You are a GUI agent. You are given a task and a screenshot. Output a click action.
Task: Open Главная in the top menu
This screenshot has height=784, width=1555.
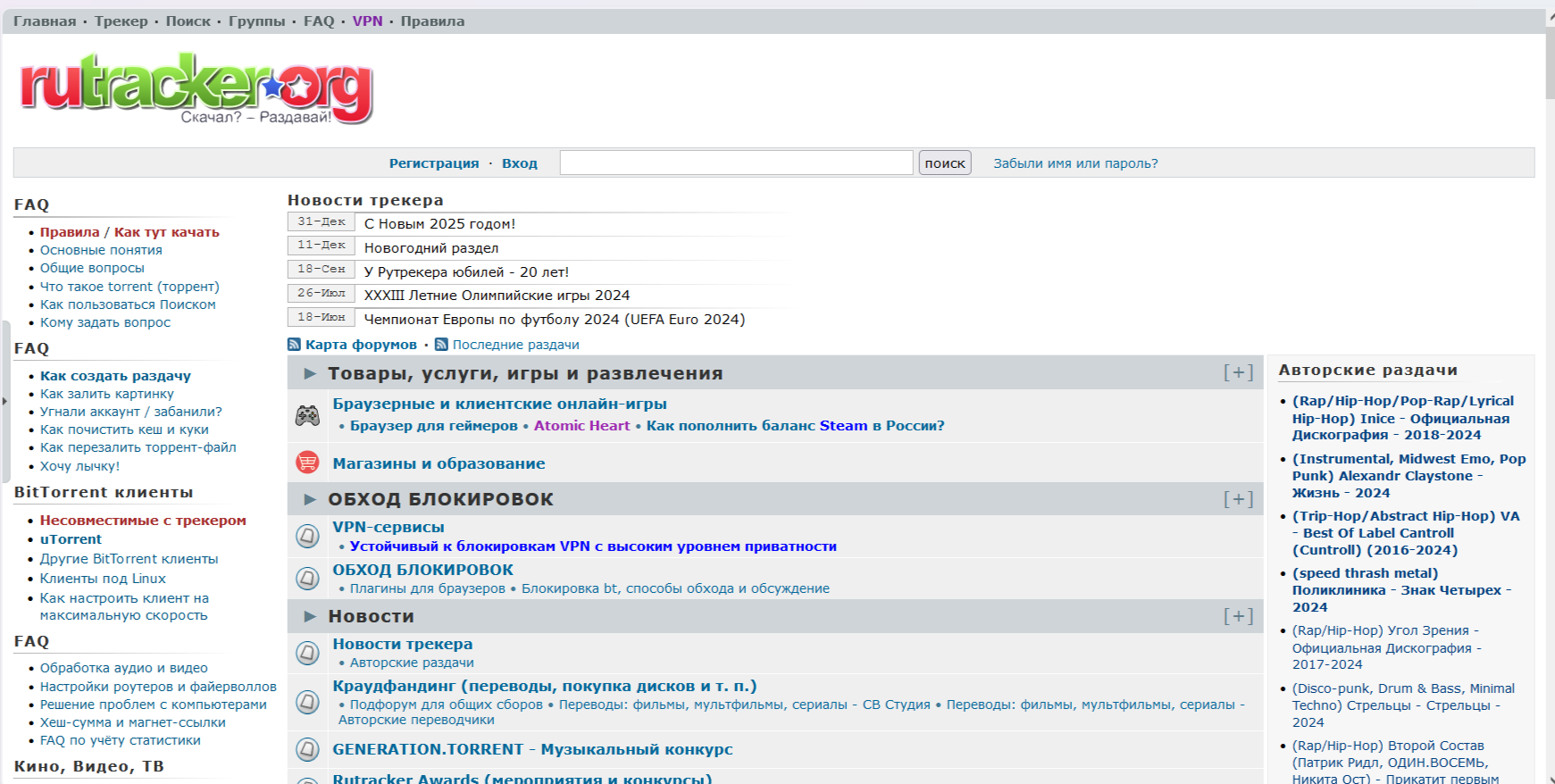(45, 21)
